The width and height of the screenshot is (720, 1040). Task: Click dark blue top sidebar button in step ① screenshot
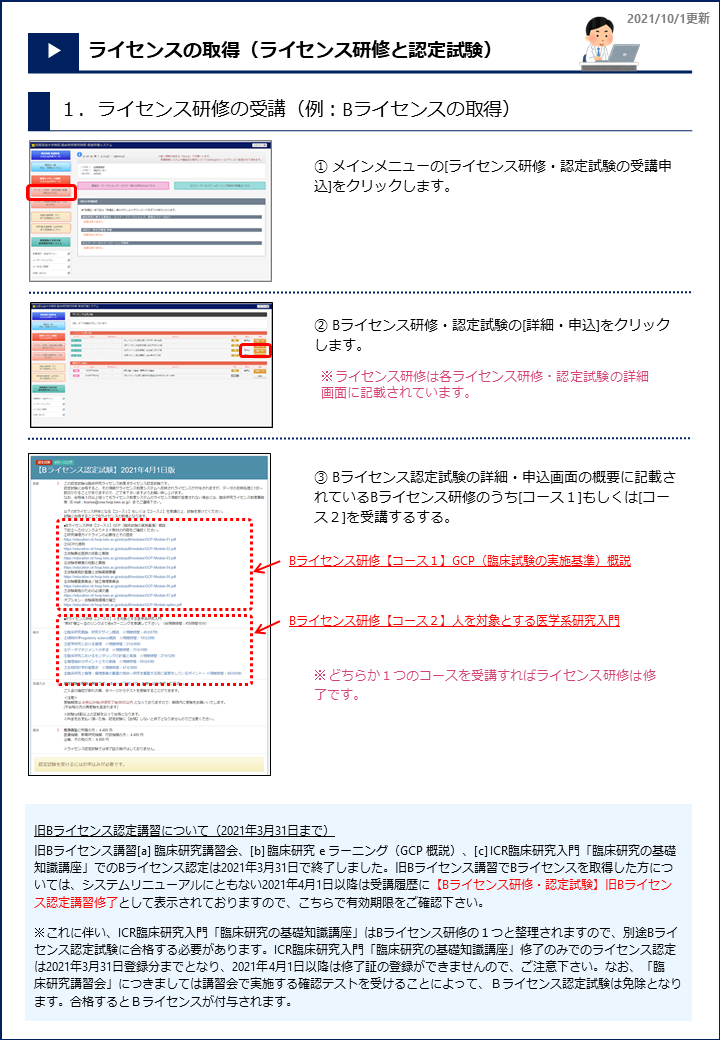click(x=51, y=155)
